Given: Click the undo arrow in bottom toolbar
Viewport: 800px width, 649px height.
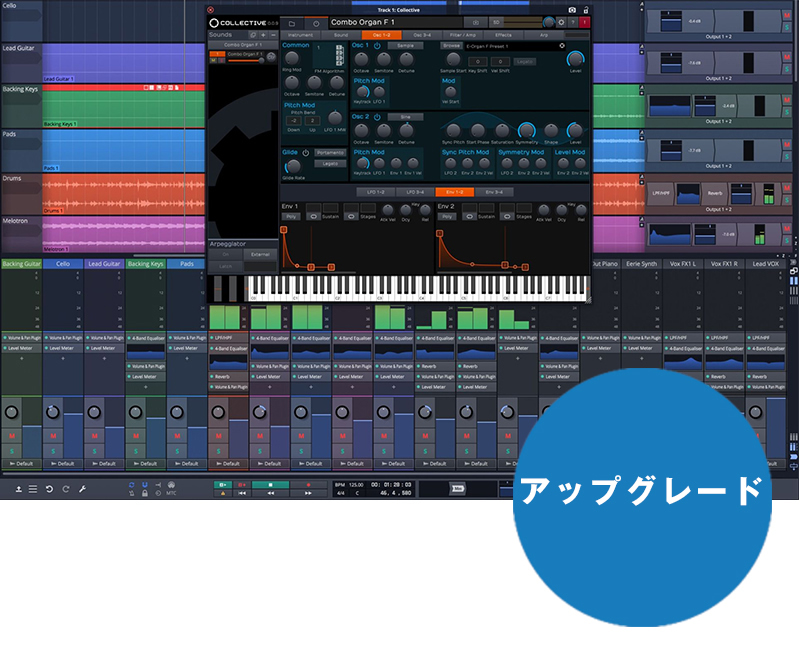Looking at the screenshot, I should pos(49,489).
